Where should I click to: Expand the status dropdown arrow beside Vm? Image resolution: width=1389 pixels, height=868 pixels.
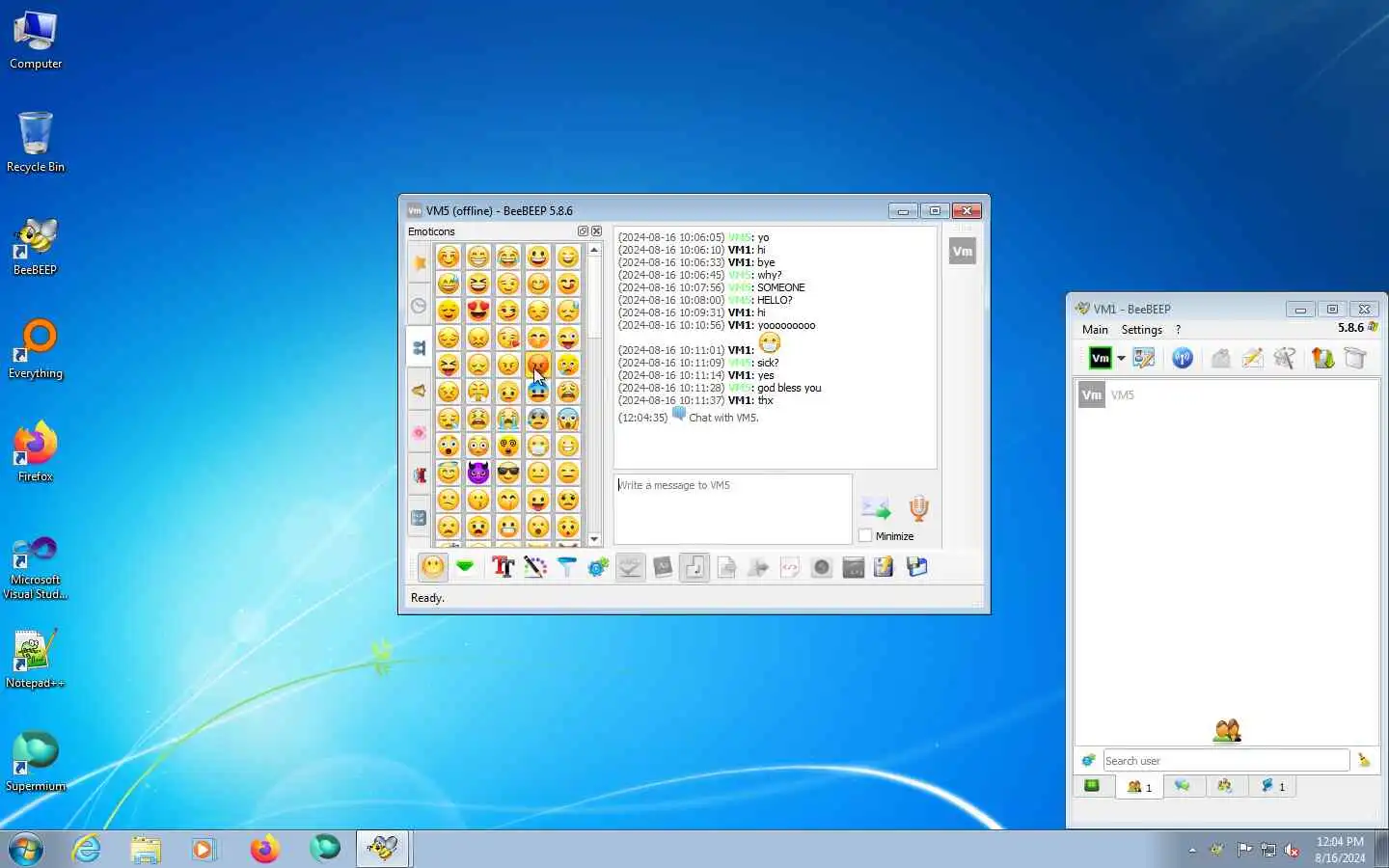point(1121,359)
